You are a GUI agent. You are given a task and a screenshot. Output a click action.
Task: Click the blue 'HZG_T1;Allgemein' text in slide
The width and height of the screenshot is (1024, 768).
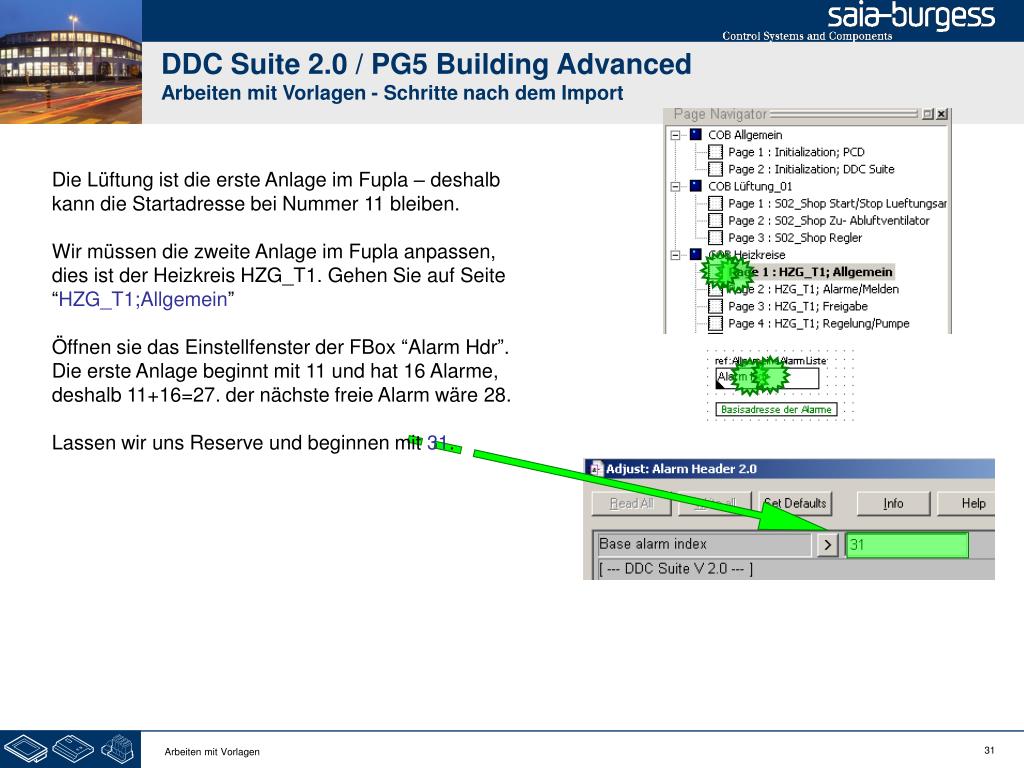[143, 299]
